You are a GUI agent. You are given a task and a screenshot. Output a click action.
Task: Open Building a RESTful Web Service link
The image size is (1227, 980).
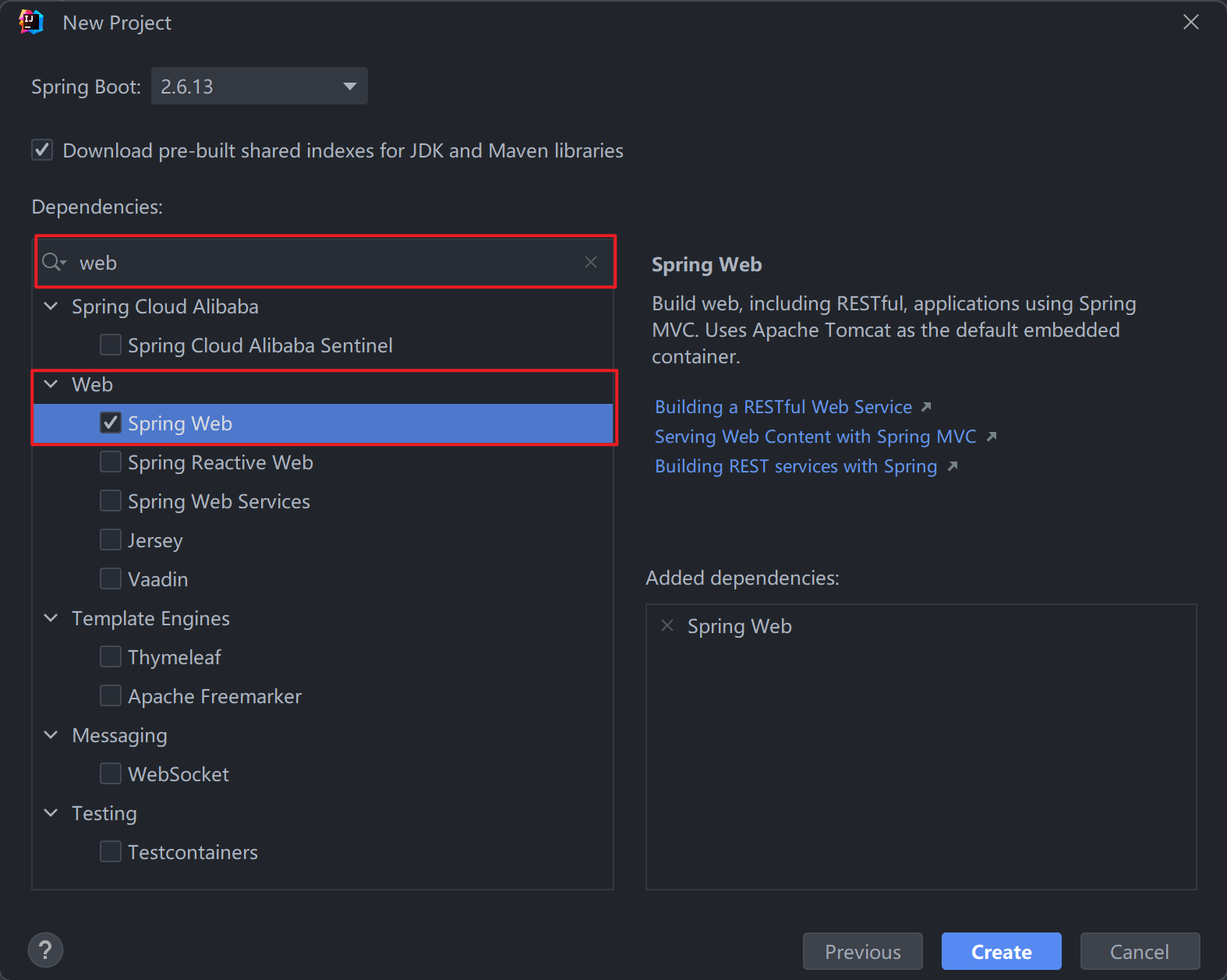(783, 407)
